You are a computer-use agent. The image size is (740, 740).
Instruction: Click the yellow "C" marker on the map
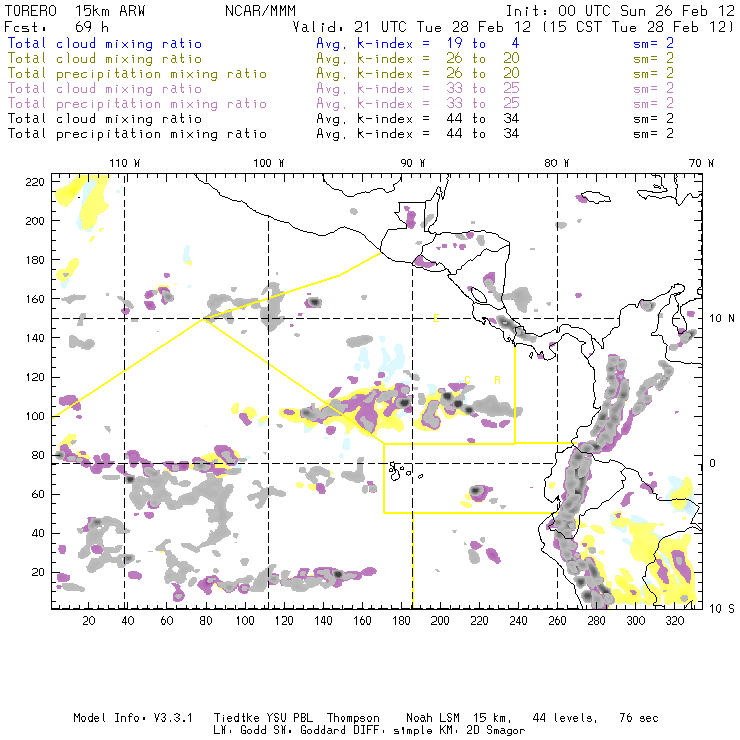tap(467, 380)
